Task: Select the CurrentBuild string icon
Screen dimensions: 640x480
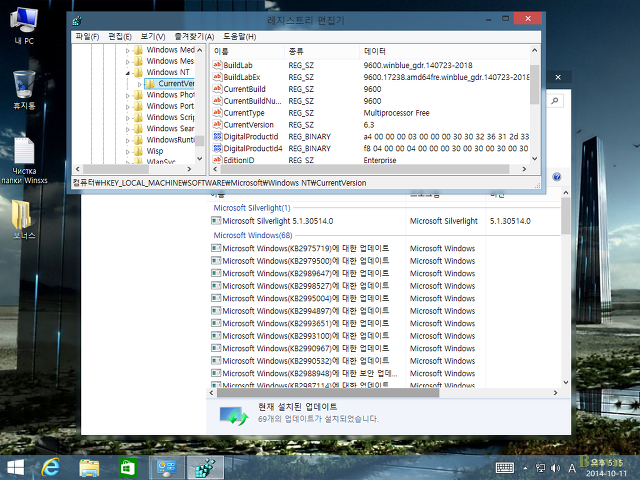Action: coord(217,89)
